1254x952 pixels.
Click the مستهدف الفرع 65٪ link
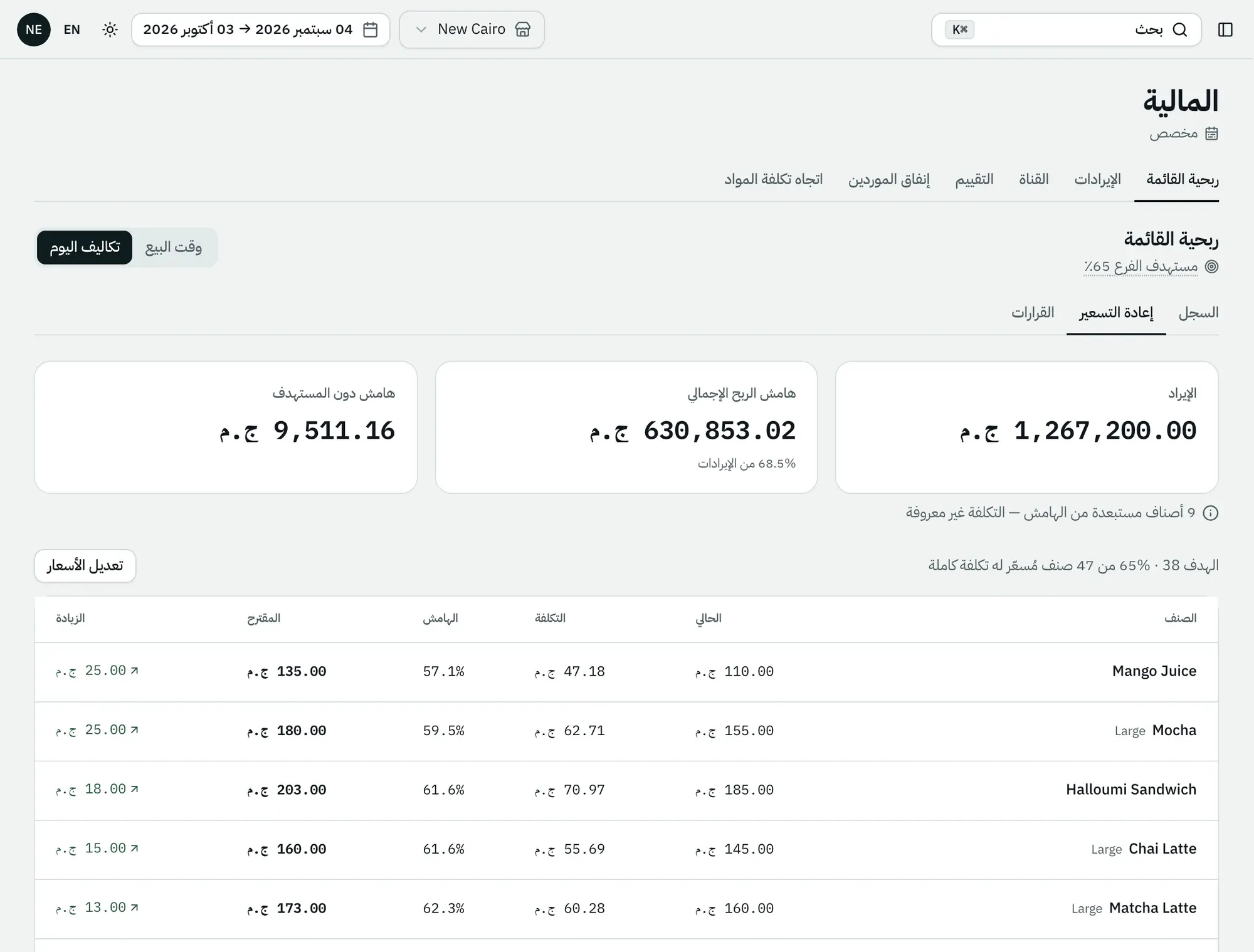click(1141, 267)
